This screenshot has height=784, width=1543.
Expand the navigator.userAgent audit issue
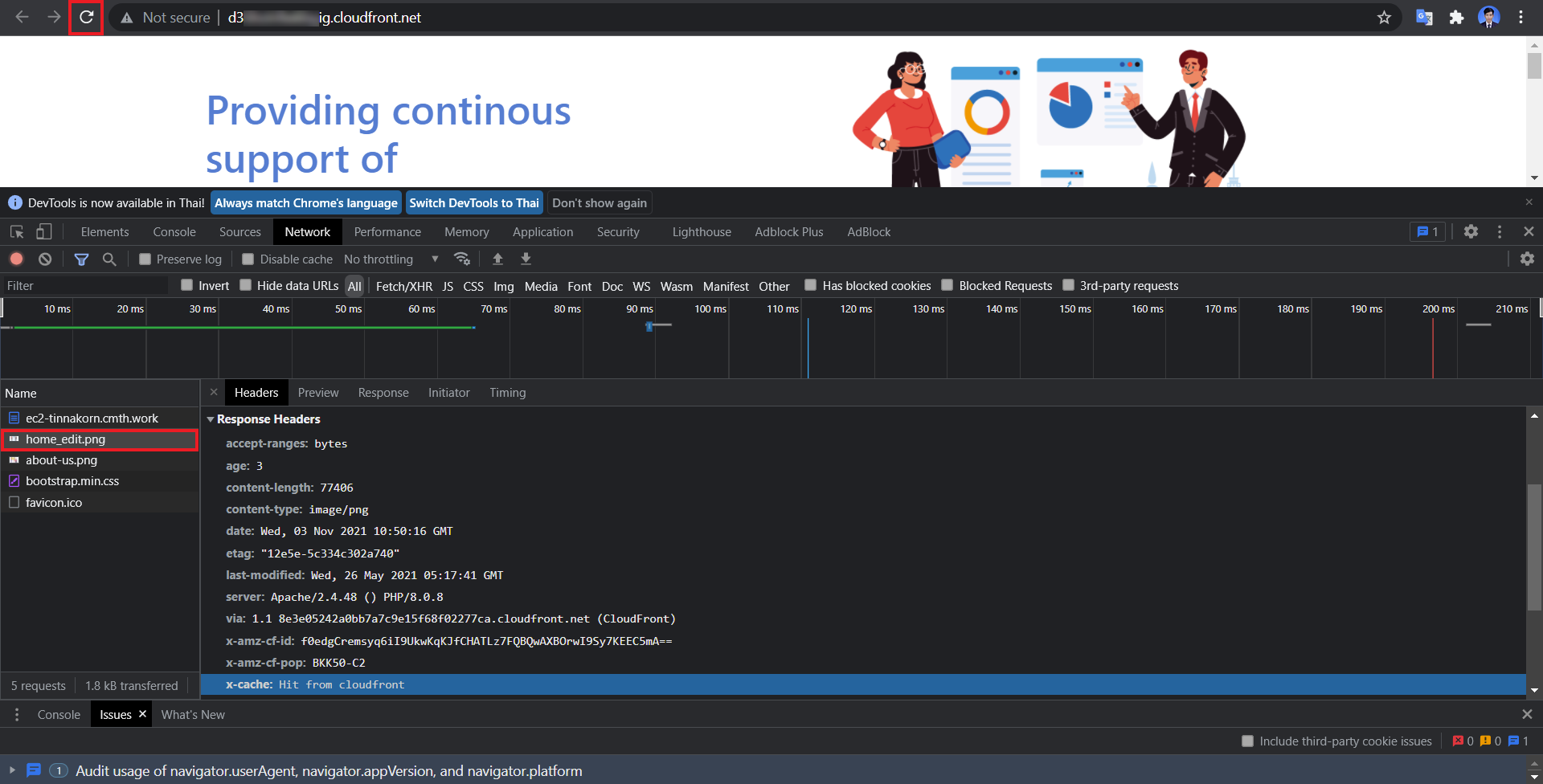click(11, 770)
